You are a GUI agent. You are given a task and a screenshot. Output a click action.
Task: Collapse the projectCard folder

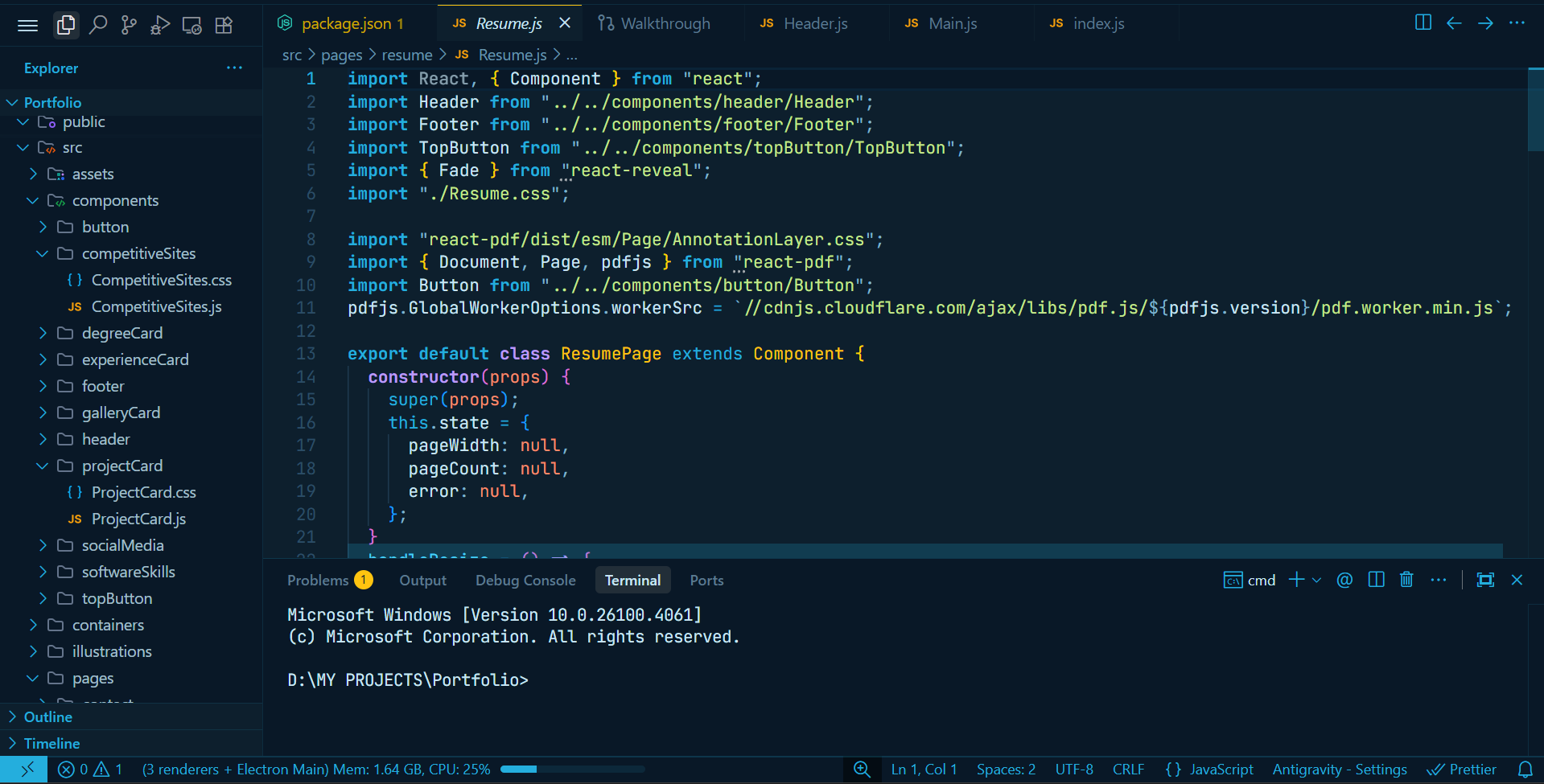pos(131,466)
